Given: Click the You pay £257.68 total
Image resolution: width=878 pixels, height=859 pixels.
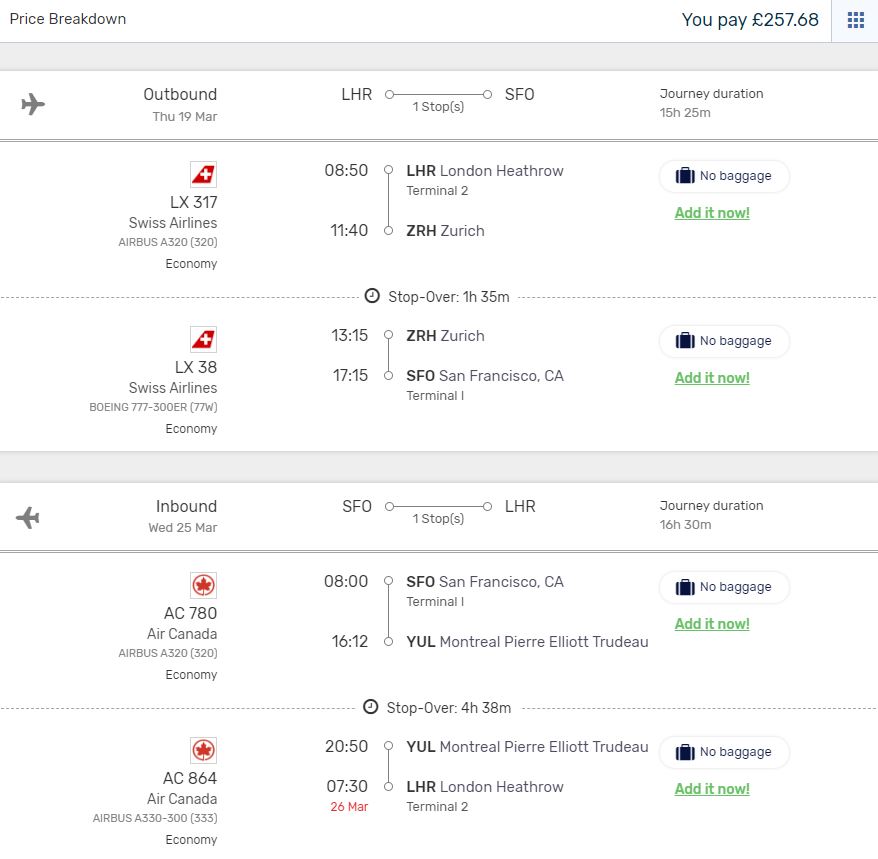Looking at the screenshot, I should 751,20.
